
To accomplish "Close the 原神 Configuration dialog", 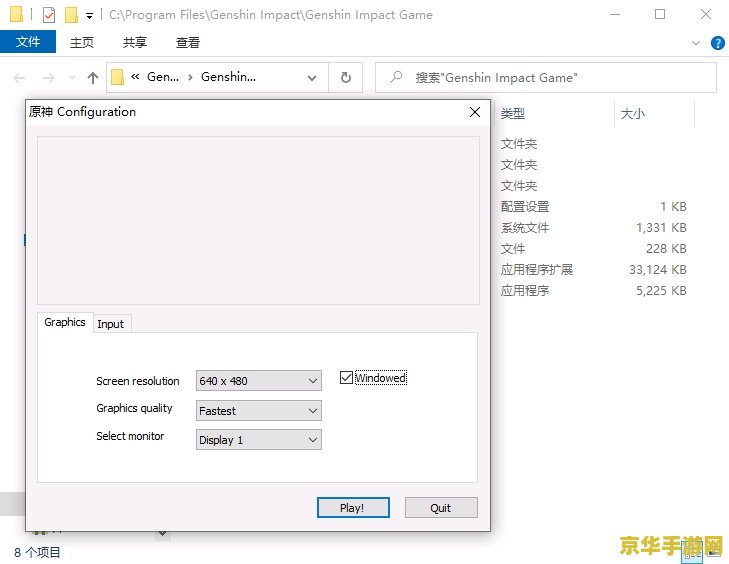I will click(x=475, y=112).
